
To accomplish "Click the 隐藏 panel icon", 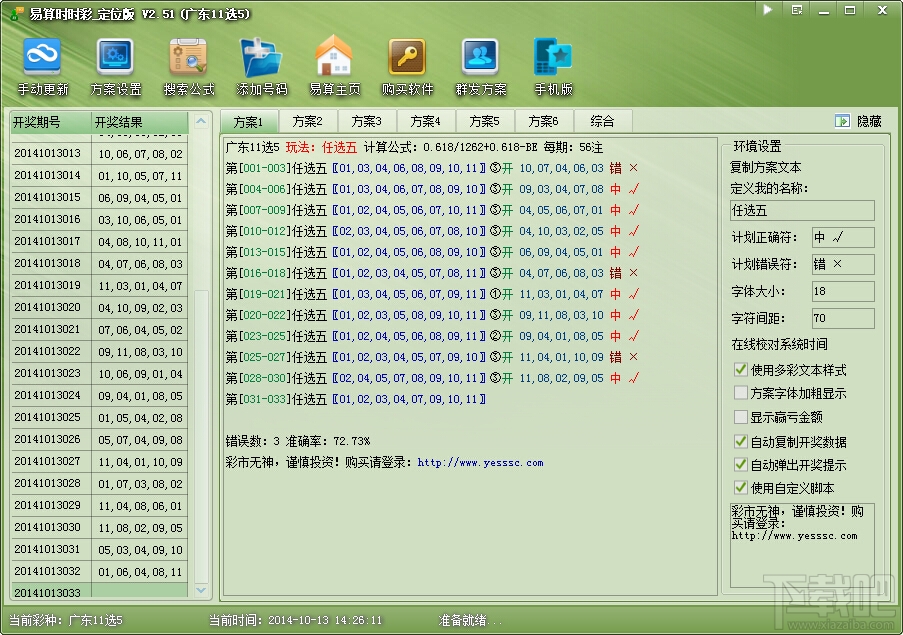I will [843, 121].
